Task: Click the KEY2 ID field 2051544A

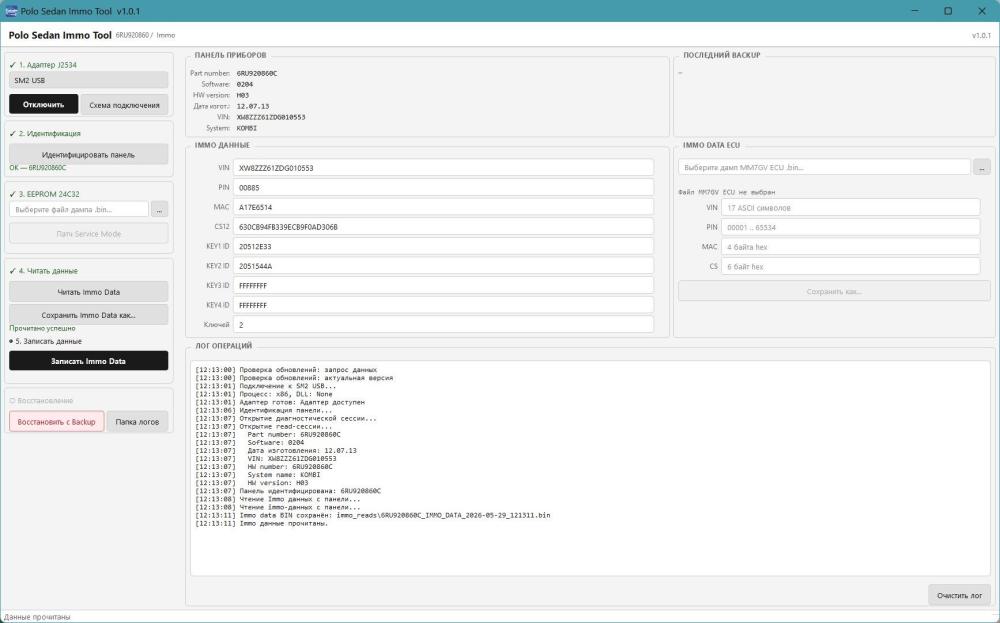Action: [x=443, y=266]
